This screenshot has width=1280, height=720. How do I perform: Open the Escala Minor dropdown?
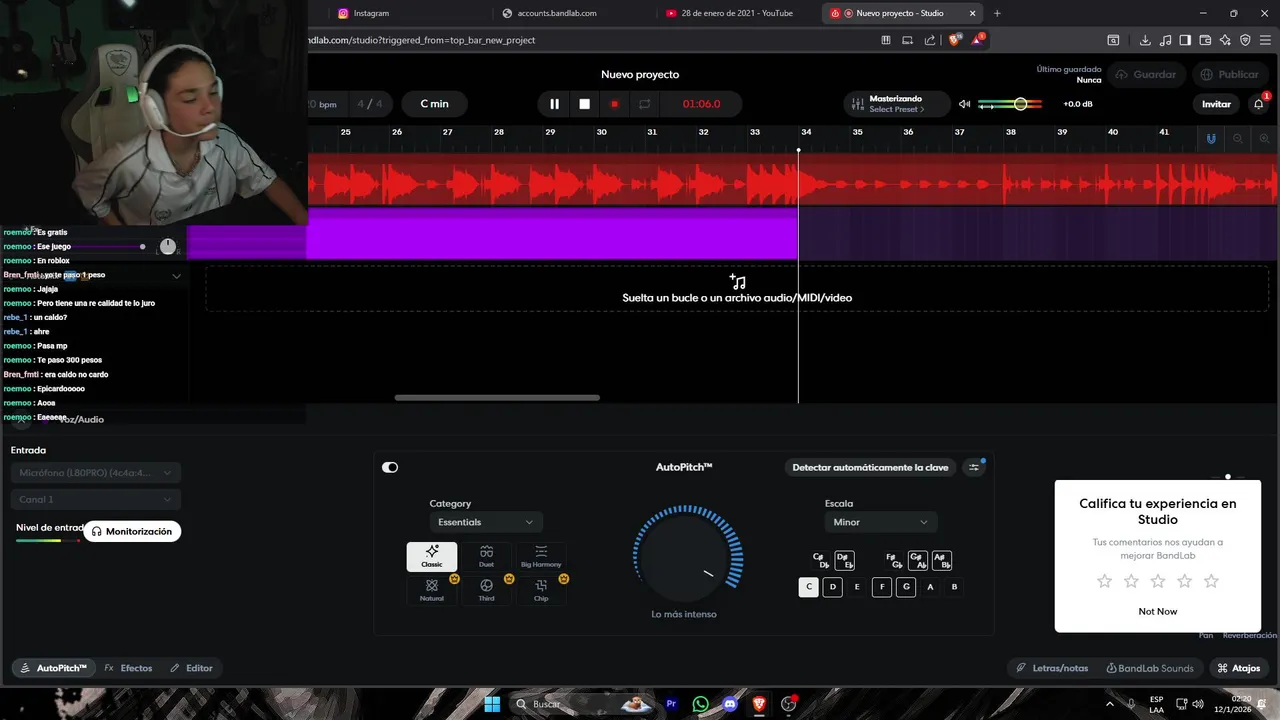coord(880,522)
